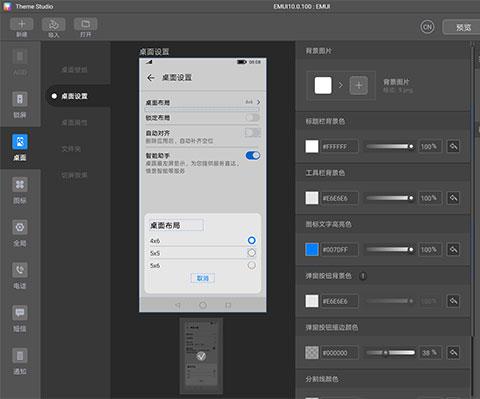
Task: Select the 切屏效果 submenu item
Action: click(x=75, y=175)
